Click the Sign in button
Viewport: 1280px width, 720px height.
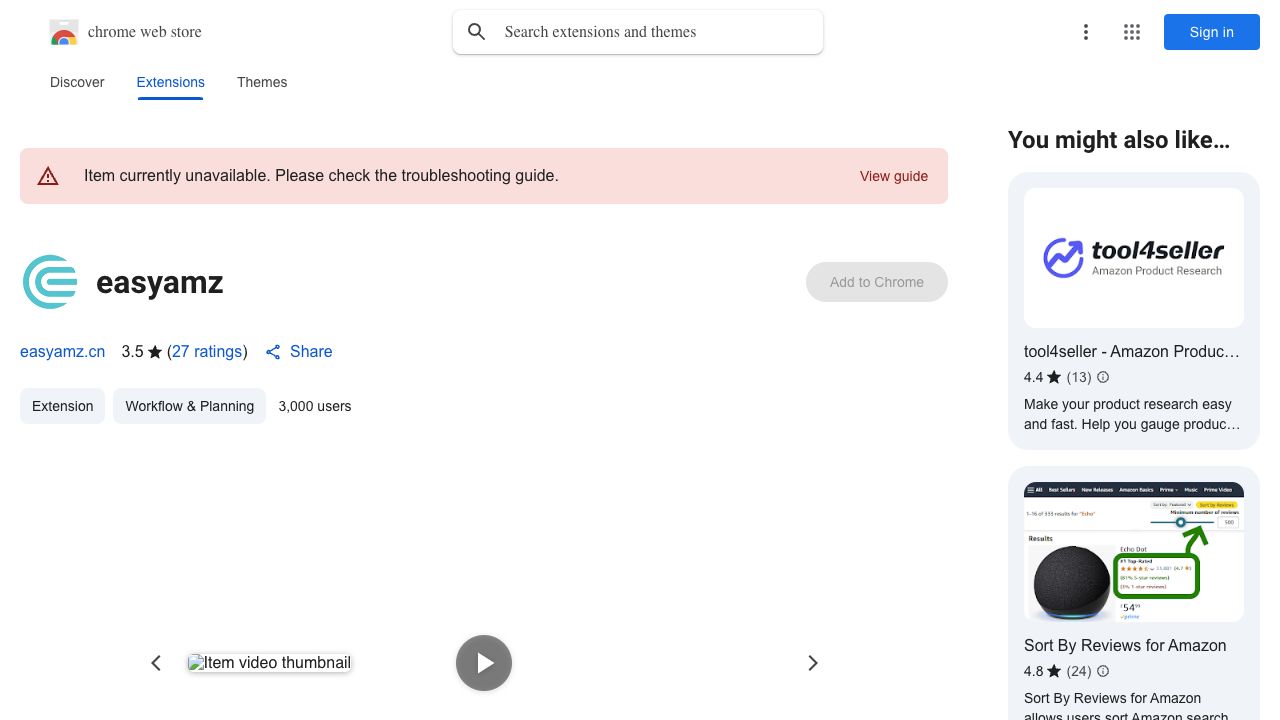(1211, 32)
